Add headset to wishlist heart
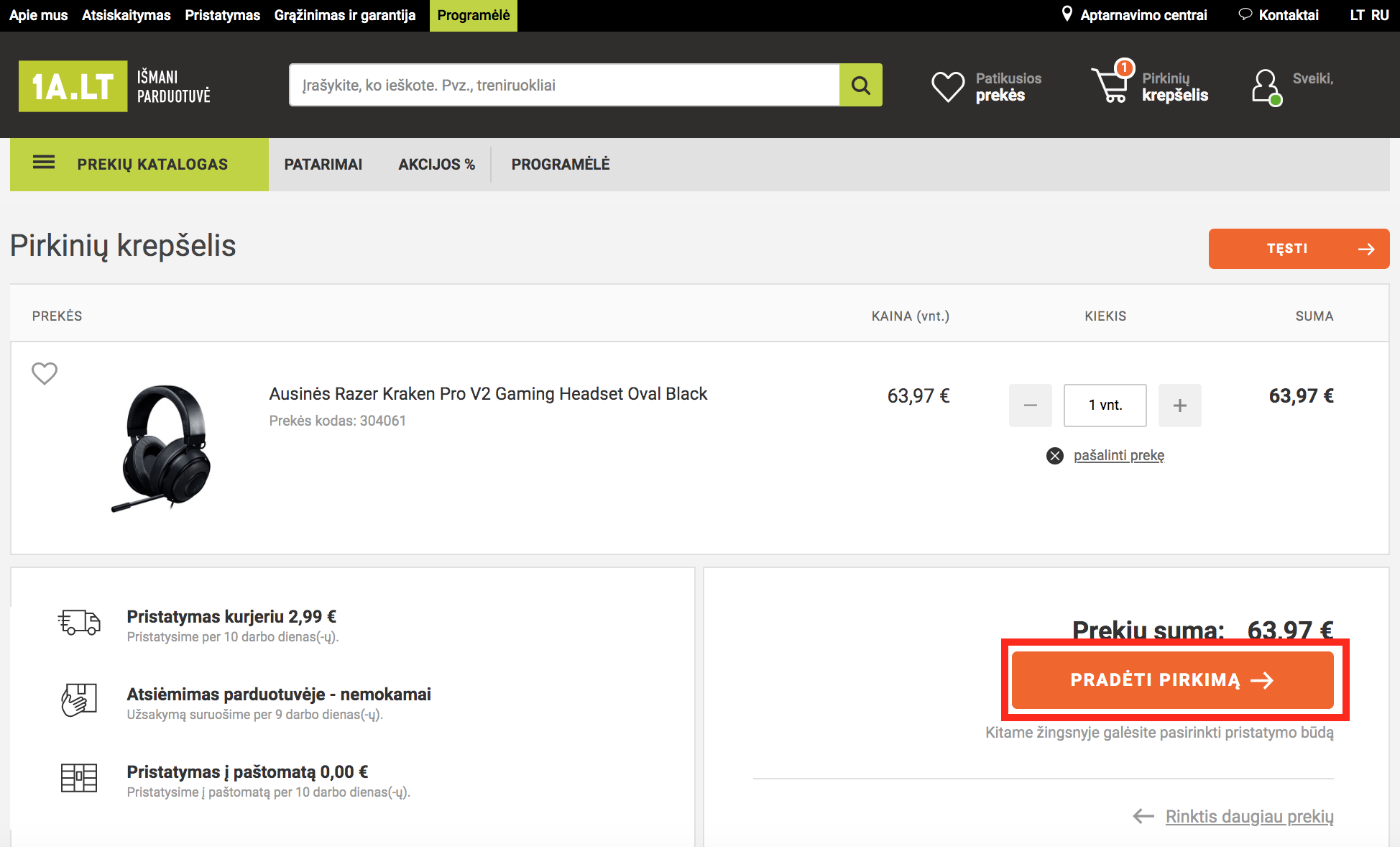This screenshot has height=847, width=1400. pos(45,373)
